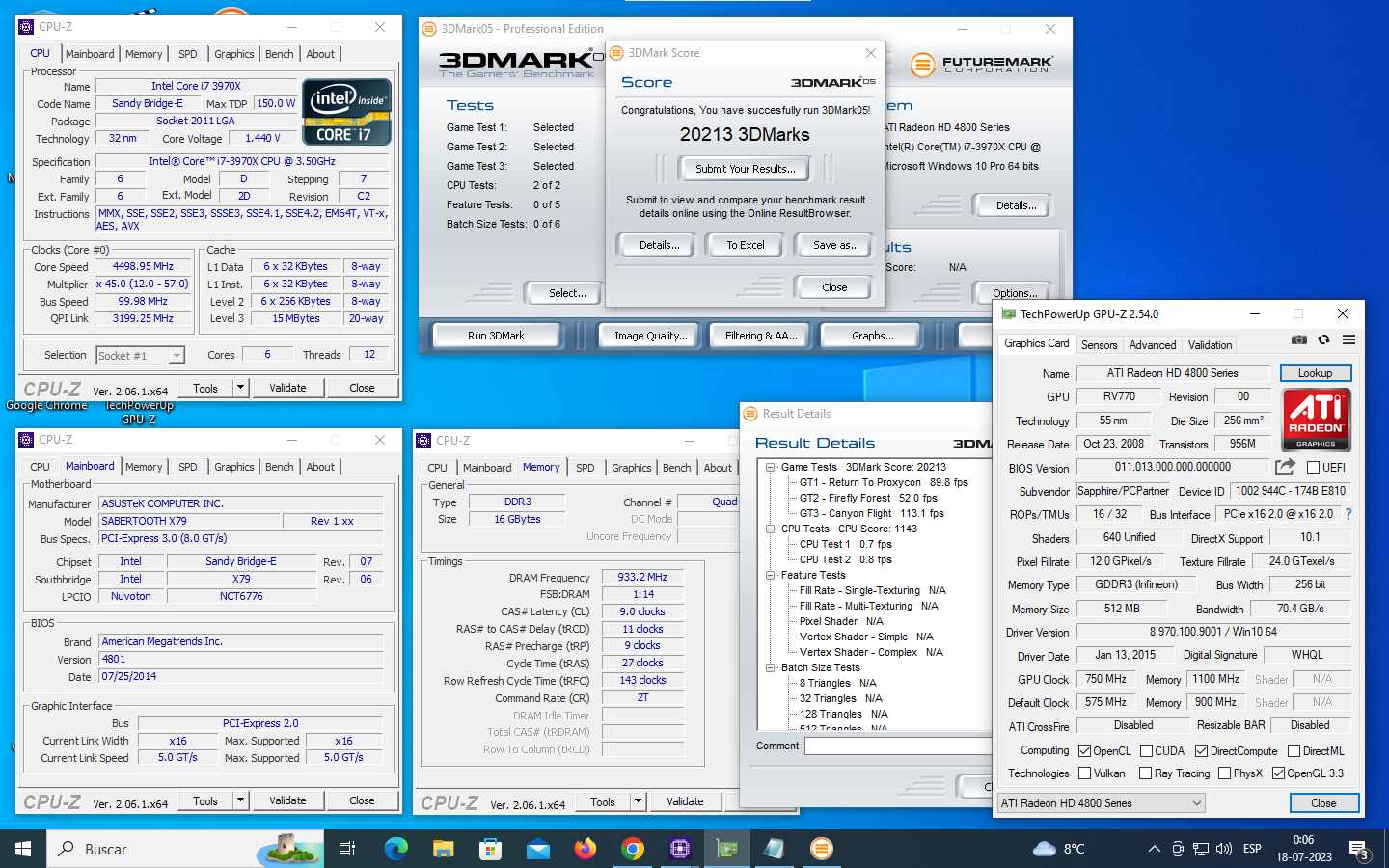Open Firefox from taskbar
This screenshot has height=868, width=1389.
tap(585, 849)
